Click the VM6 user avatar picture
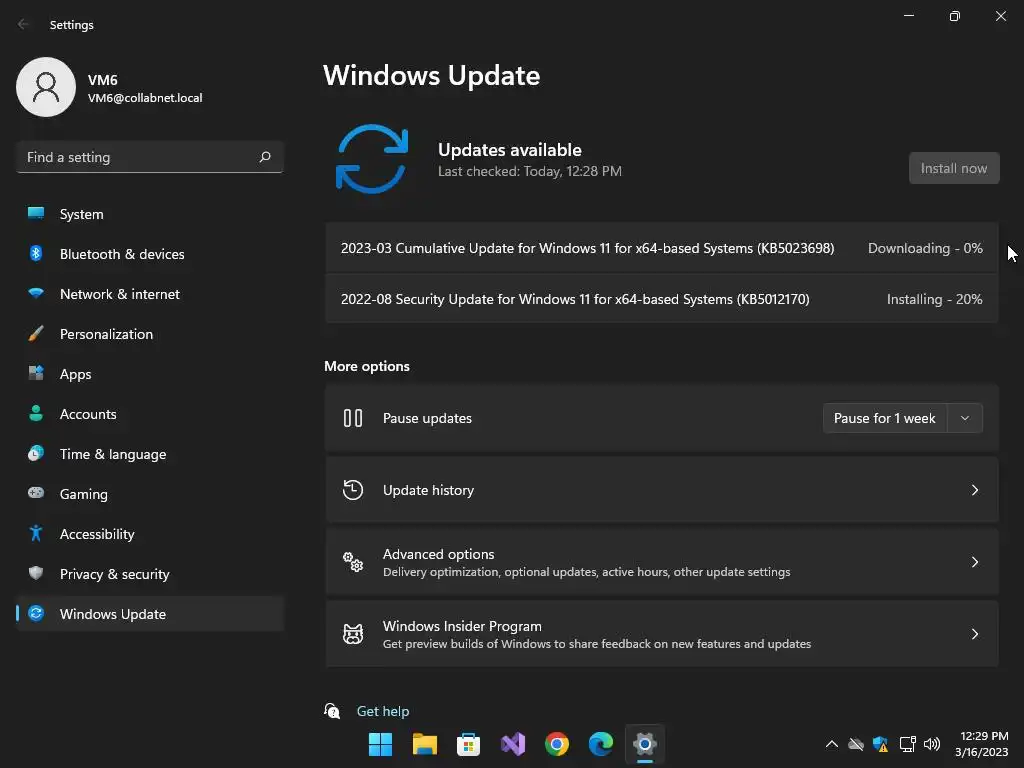The height and width of the screenshot is (768, 1024). click(x=46, y=87)
